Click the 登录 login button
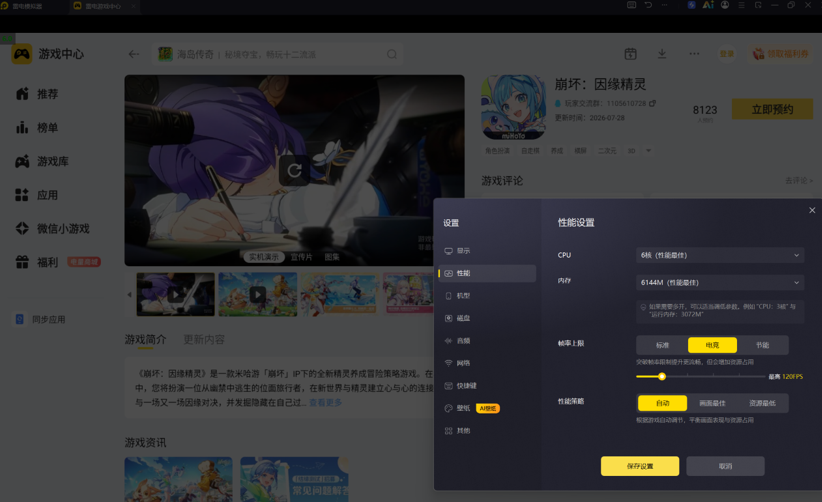 (x=727, y=53)
